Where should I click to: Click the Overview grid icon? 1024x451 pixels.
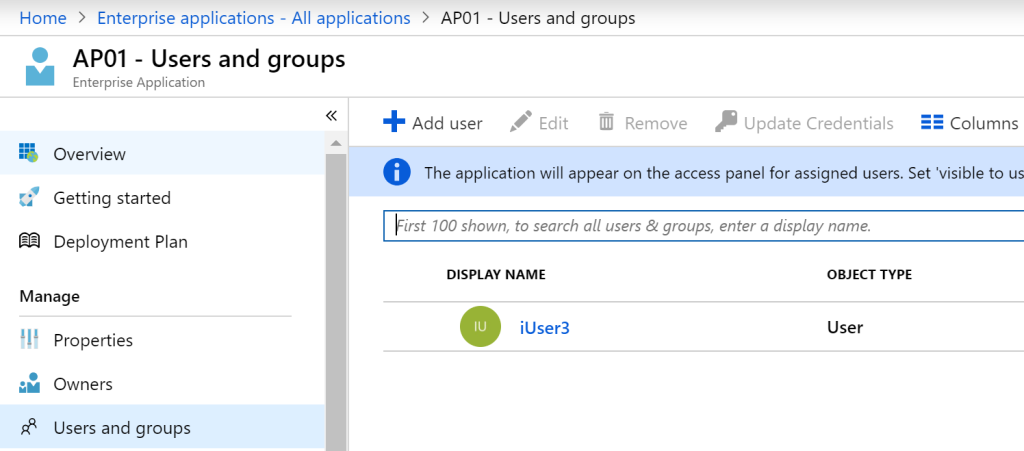[29, 153]
